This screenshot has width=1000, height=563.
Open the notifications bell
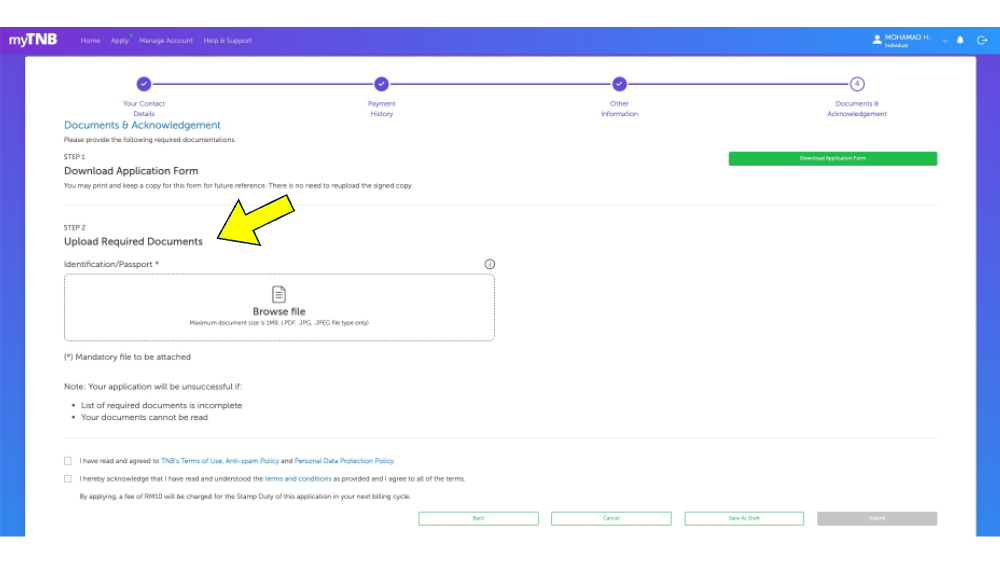pos(960,40)
